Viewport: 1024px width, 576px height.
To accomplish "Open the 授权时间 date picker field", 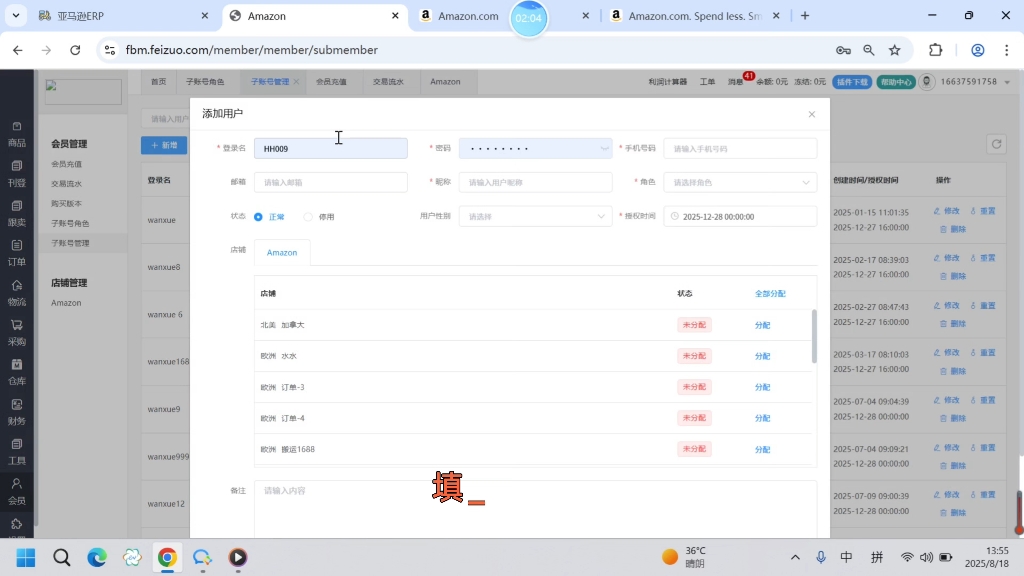I will pyautogui.click(x=740, y=216).
